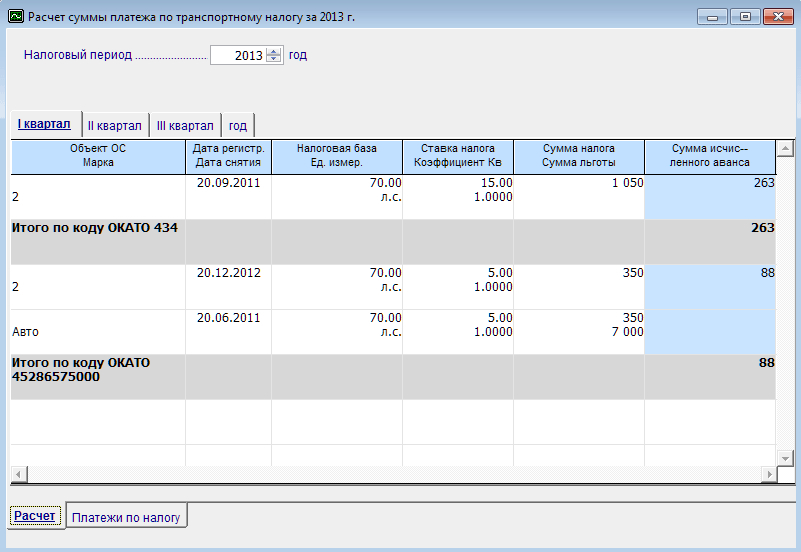
Task: Click the Налоговая база column header
Action: click(x=337, y=156)
